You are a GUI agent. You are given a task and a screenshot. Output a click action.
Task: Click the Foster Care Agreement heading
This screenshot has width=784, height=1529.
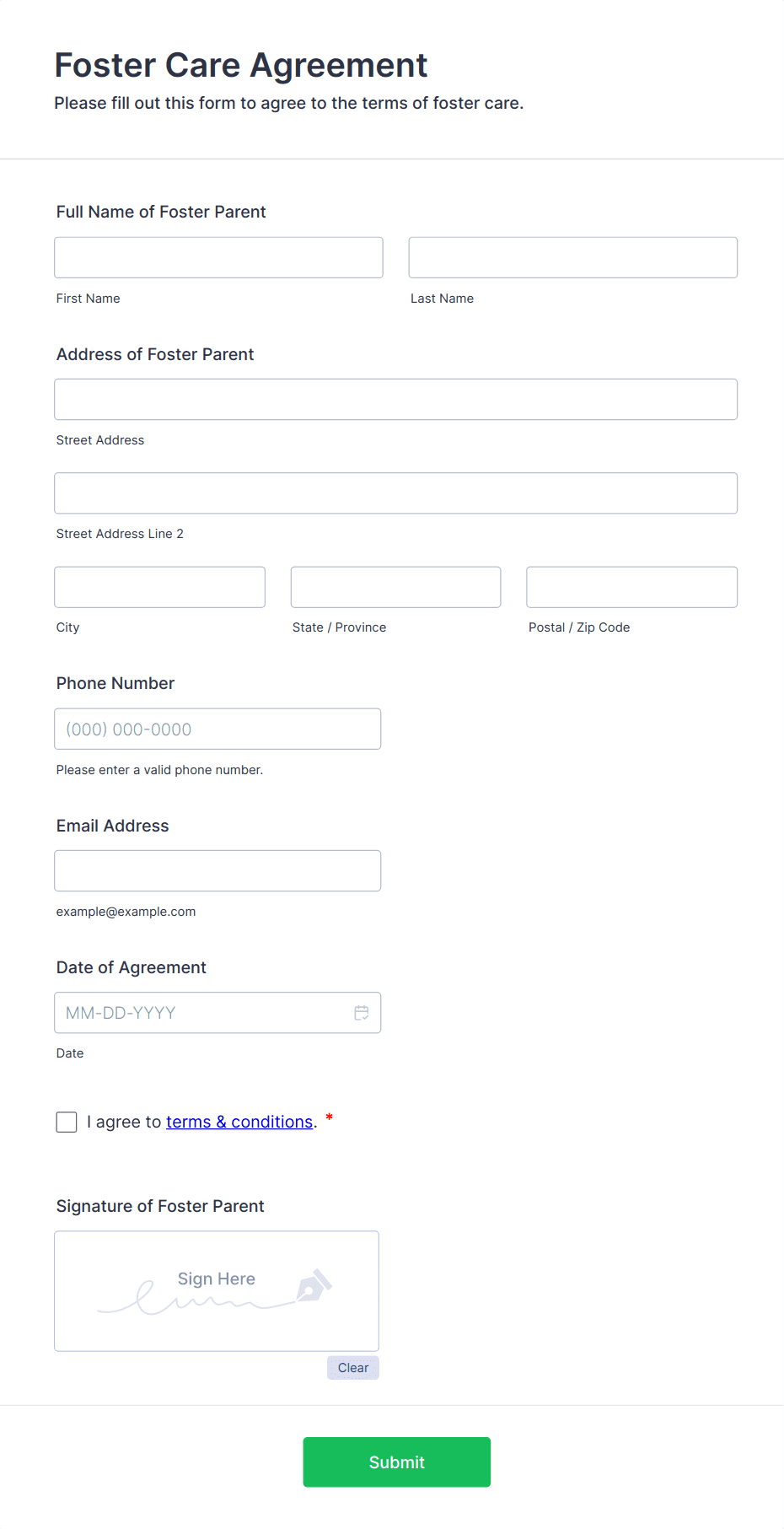(241, 66)
